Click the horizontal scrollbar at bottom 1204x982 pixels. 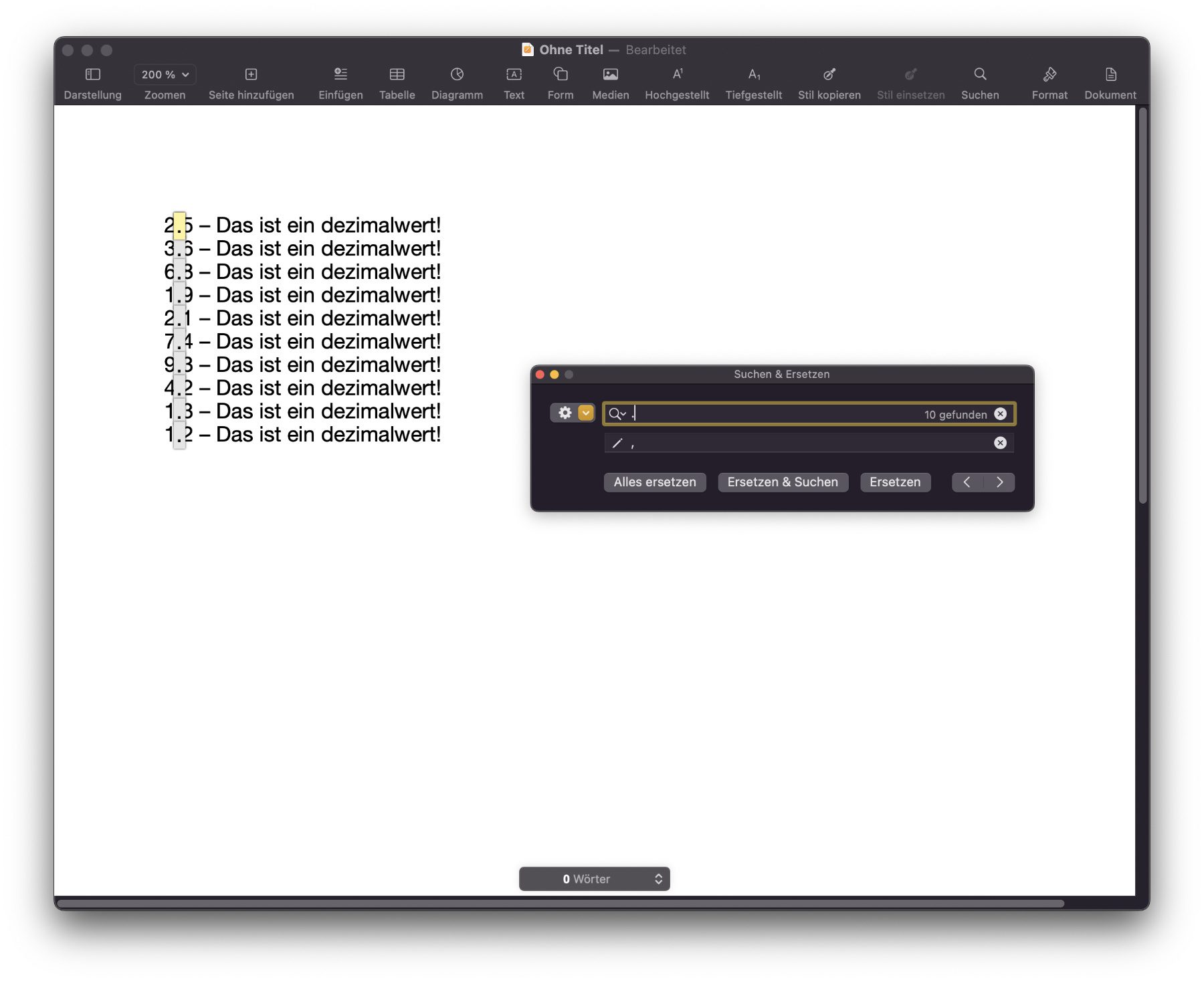(x=561, y=903)
